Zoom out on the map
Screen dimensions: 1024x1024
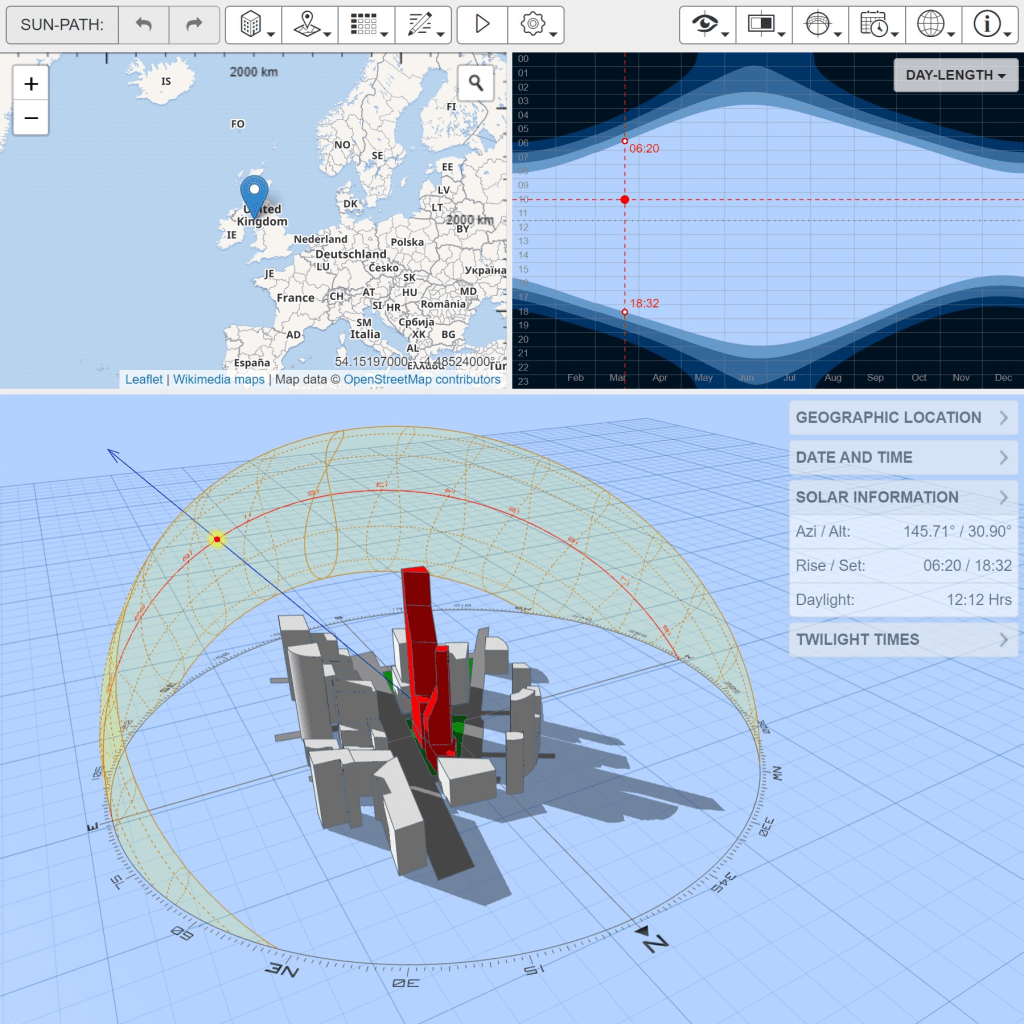point(31,118)
